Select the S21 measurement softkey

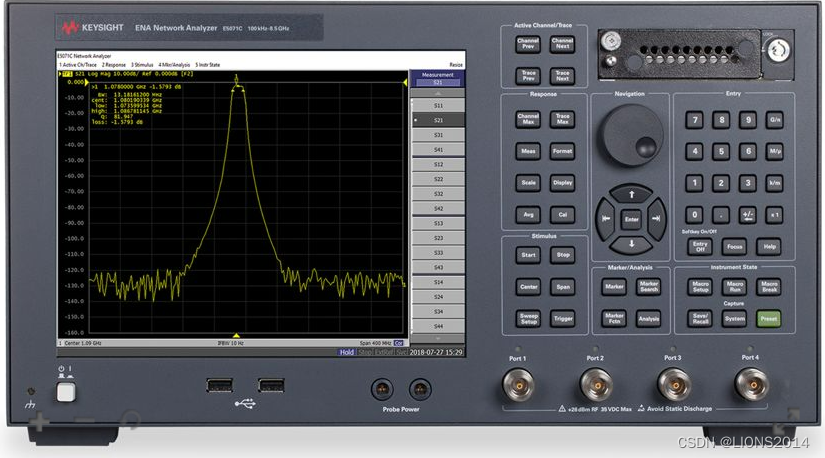(438, 120)
